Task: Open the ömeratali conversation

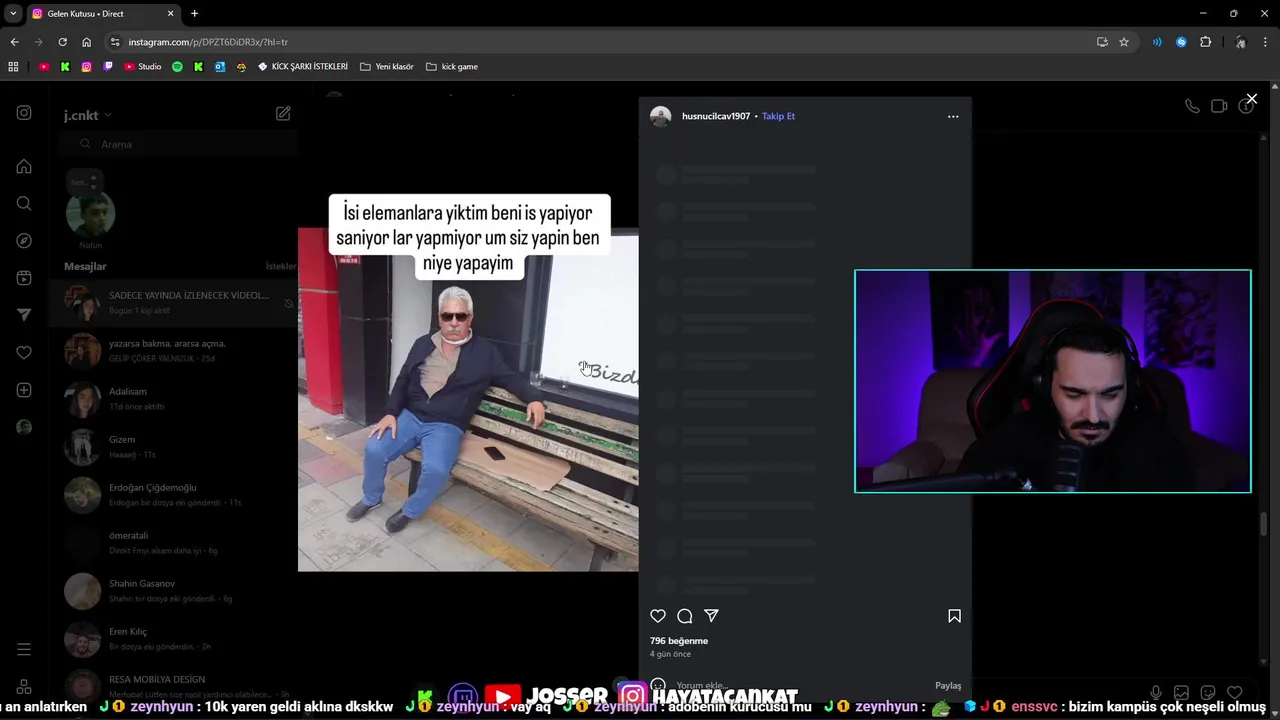Action: [173, 542]
